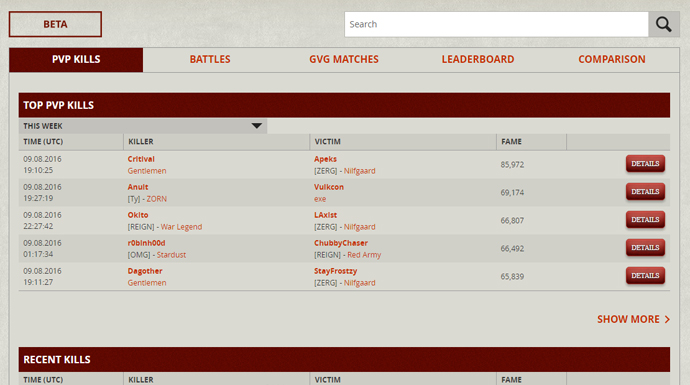Open victim profile ChubbyChaser
This screenshot has width=690, height=385.
coord(341,243)
